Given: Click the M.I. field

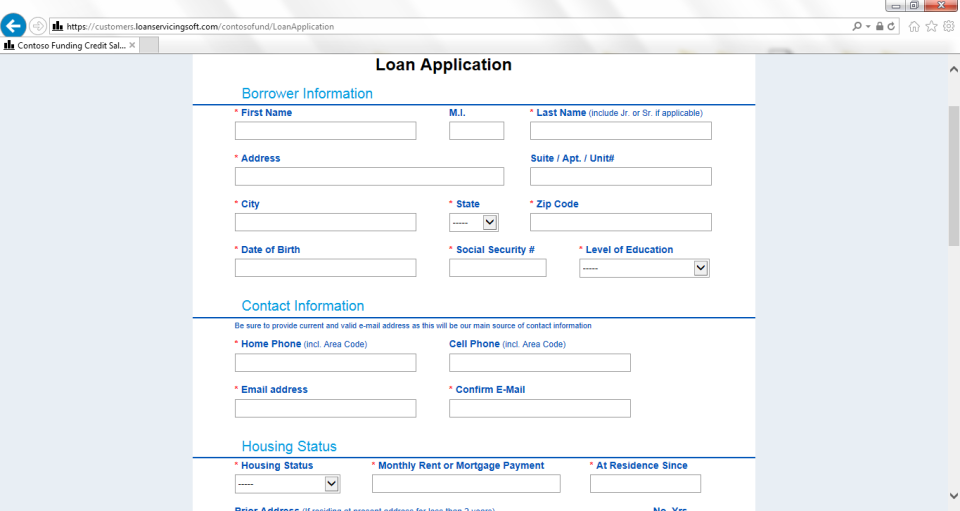Looking at the screenshot, I should 476,130.
